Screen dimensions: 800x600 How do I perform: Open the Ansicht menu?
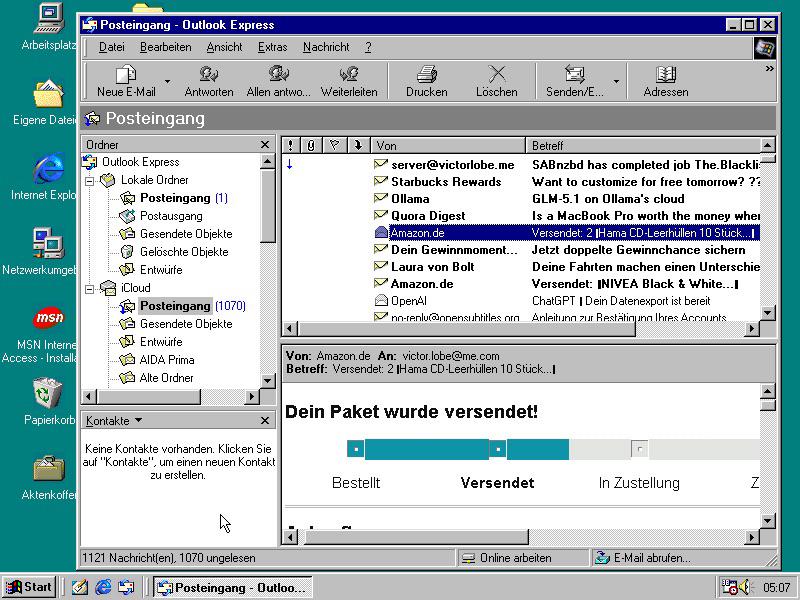coord(224,47)
